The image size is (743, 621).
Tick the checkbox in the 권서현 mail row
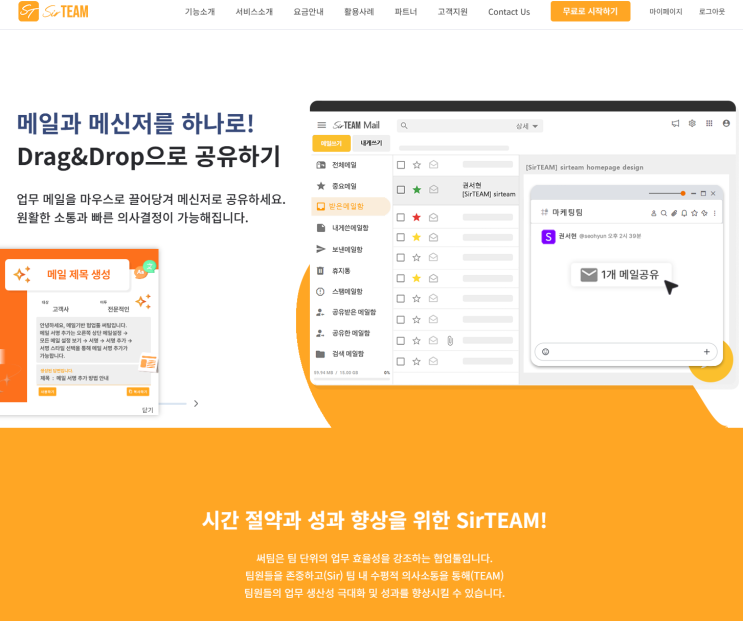tap(401, 189)
